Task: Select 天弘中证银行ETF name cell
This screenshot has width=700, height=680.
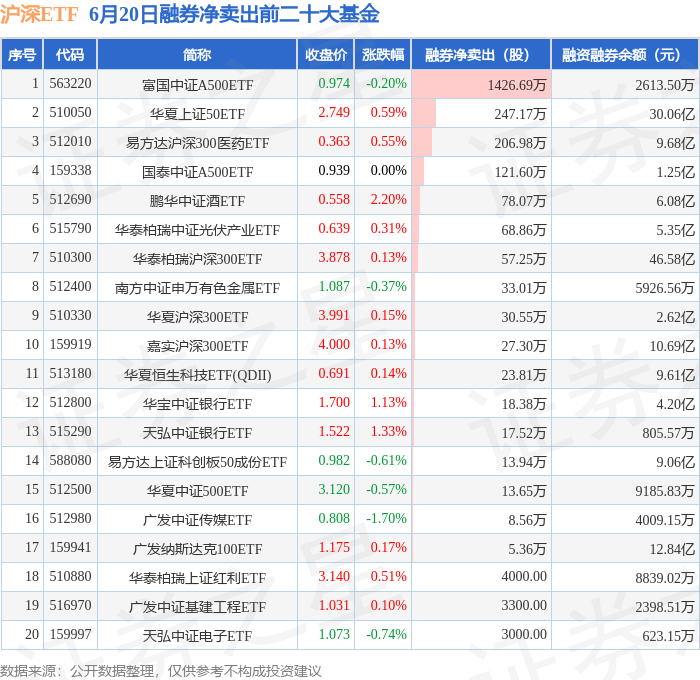Action: (x=197, y=433)
